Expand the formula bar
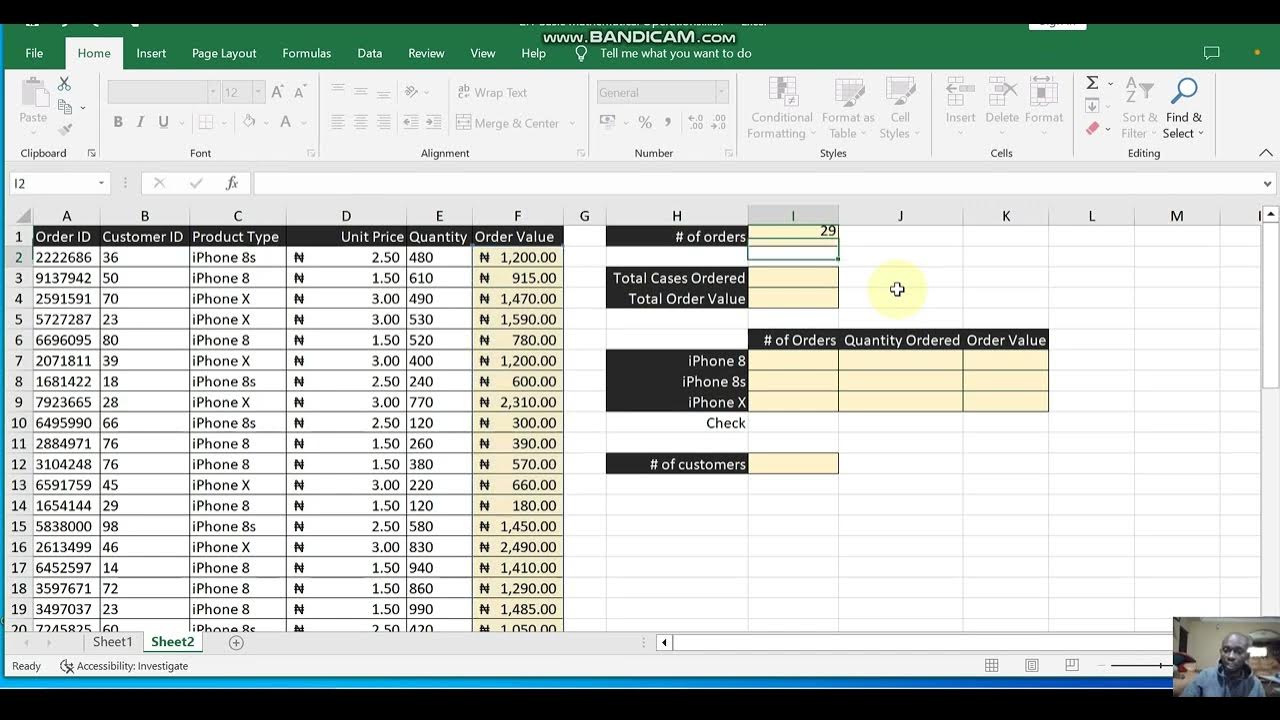The image size is (1280, 720). click(1267, 184)
